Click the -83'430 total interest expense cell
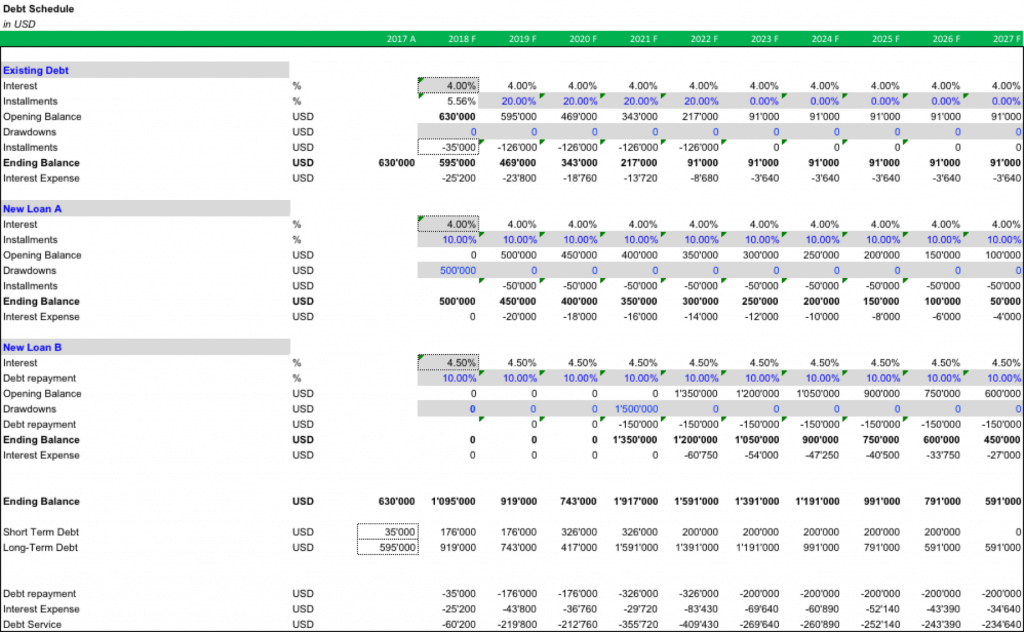Image resolution: width=1024 pixels, height=632 pixels. 701,609
